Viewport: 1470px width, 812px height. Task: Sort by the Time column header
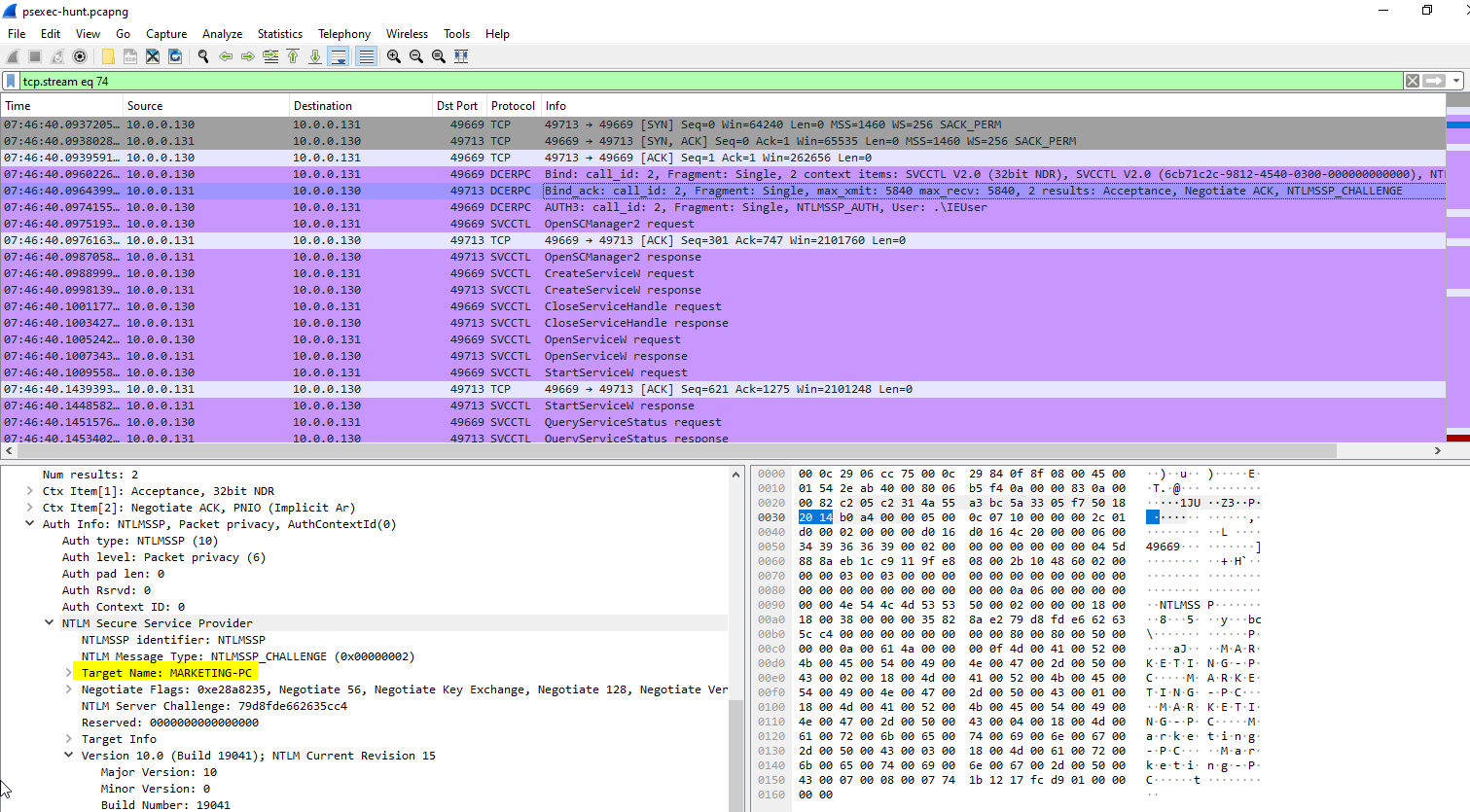point(61,106)
